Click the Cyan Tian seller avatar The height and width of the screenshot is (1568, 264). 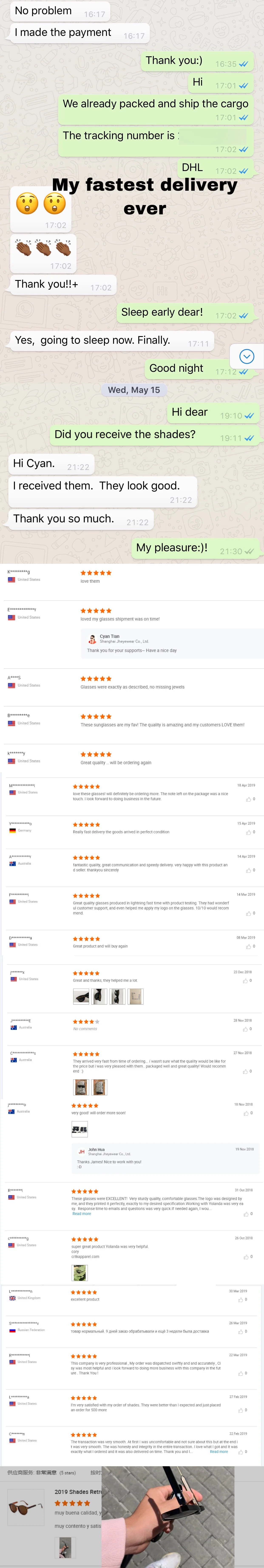[92, 639]
